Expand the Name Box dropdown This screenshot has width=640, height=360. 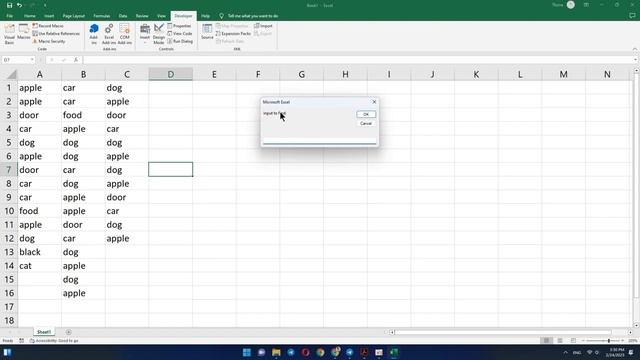(32, 60)
